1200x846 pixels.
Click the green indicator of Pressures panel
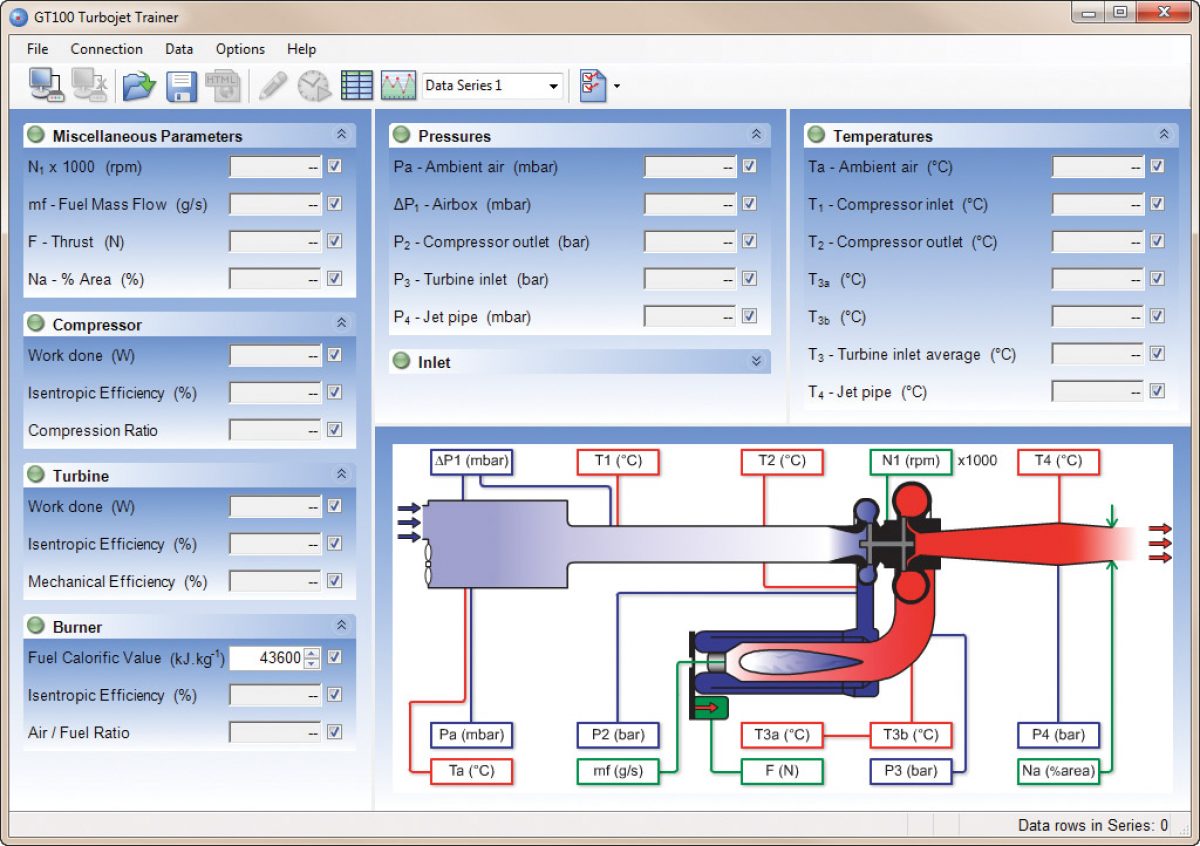(x=402, y=135)
